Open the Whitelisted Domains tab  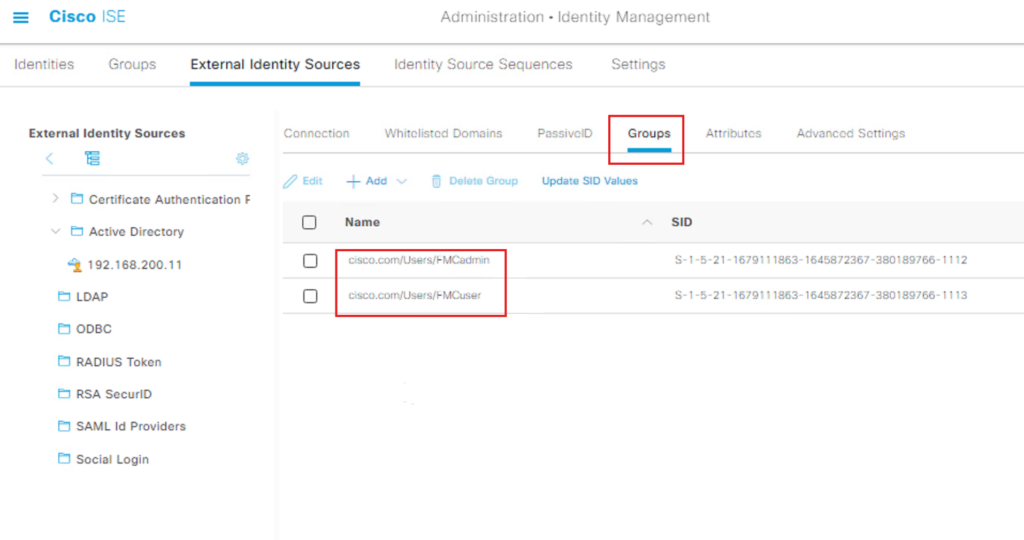pos(443,133)
